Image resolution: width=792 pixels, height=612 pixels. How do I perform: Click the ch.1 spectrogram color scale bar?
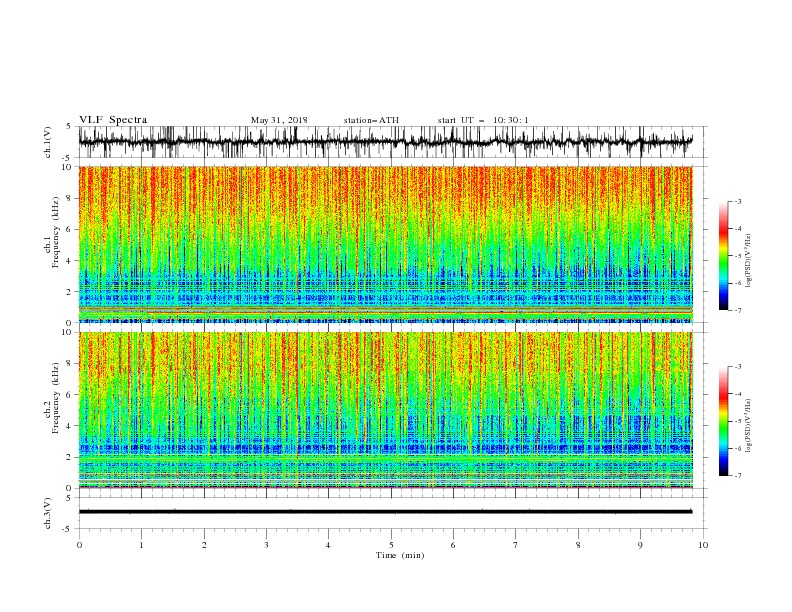click(x=724, y=256)
